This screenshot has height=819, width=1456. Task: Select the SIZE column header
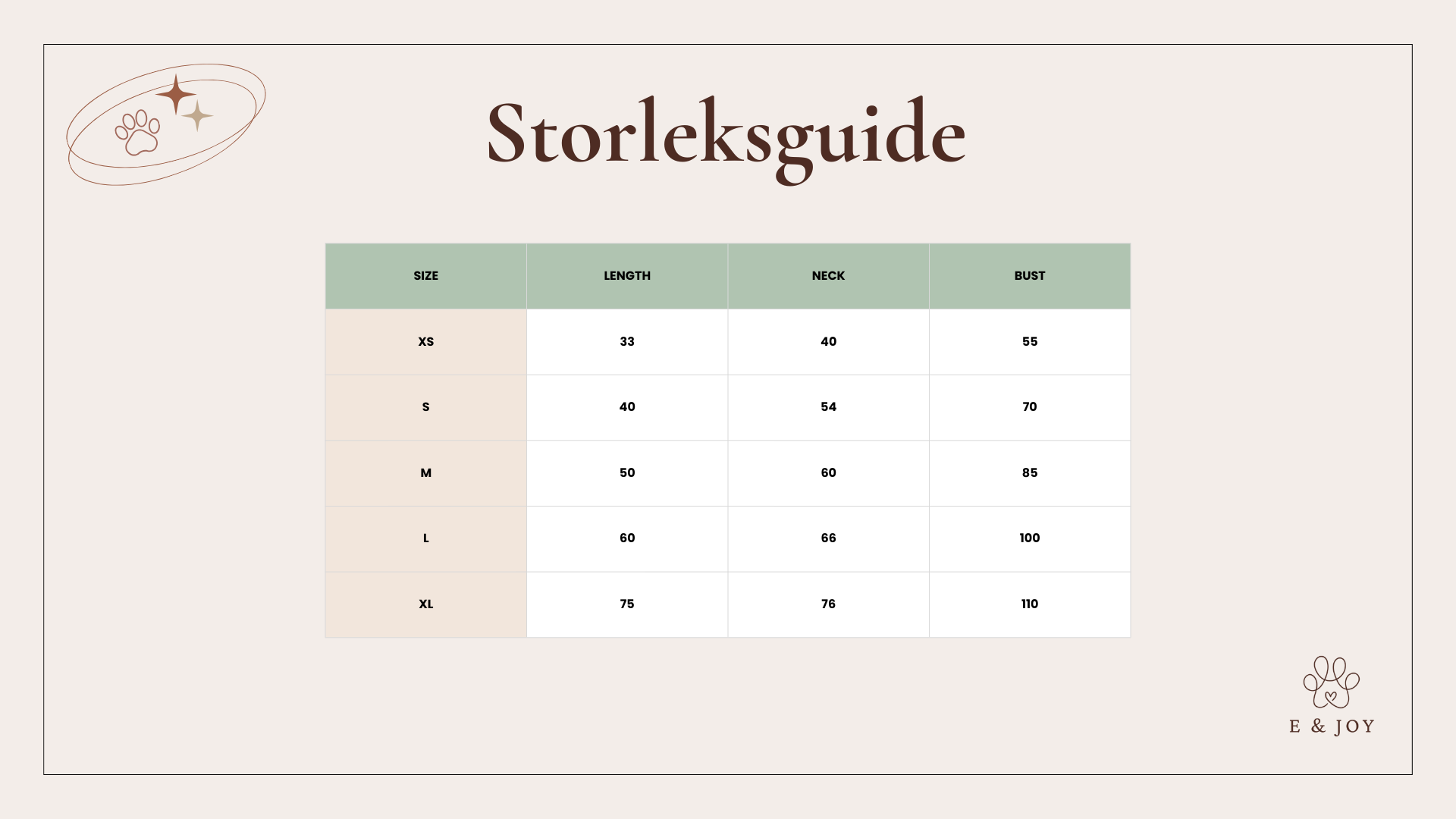(425, 276)
